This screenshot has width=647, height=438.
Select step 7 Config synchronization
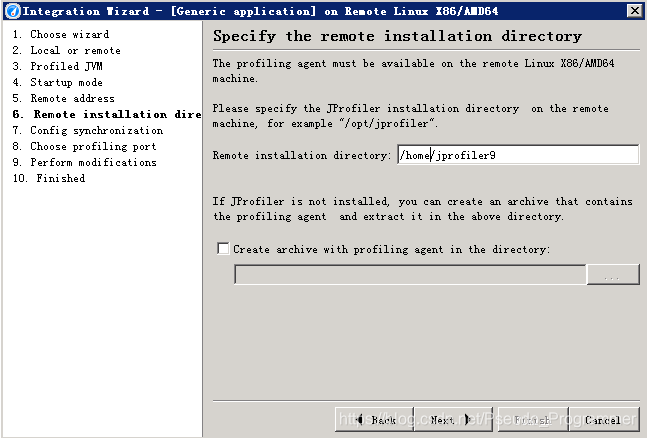[x=87, y=130]
